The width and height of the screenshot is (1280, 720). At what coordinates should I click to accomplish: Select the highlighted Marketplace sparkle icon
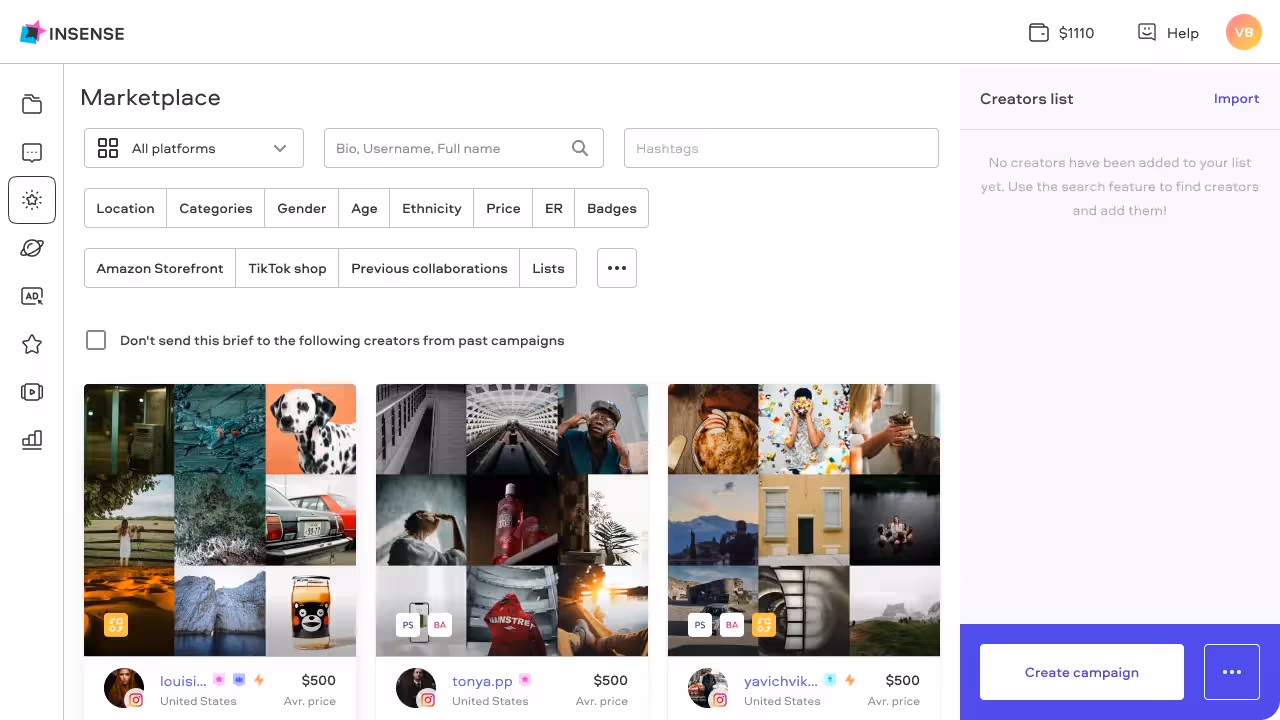coord(31,200)
